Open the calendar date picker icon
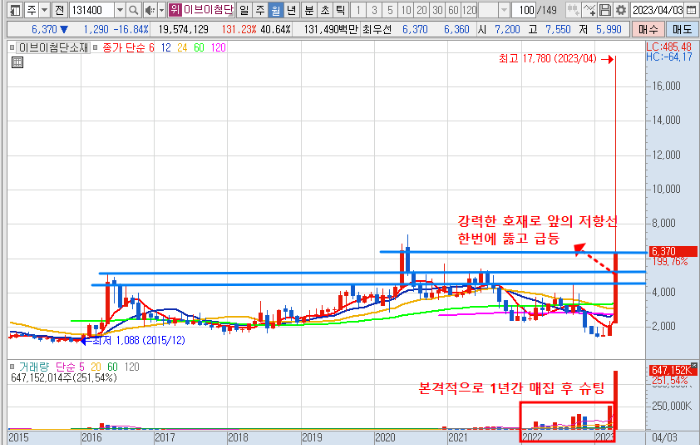The image size is (700, 445). 692,10
